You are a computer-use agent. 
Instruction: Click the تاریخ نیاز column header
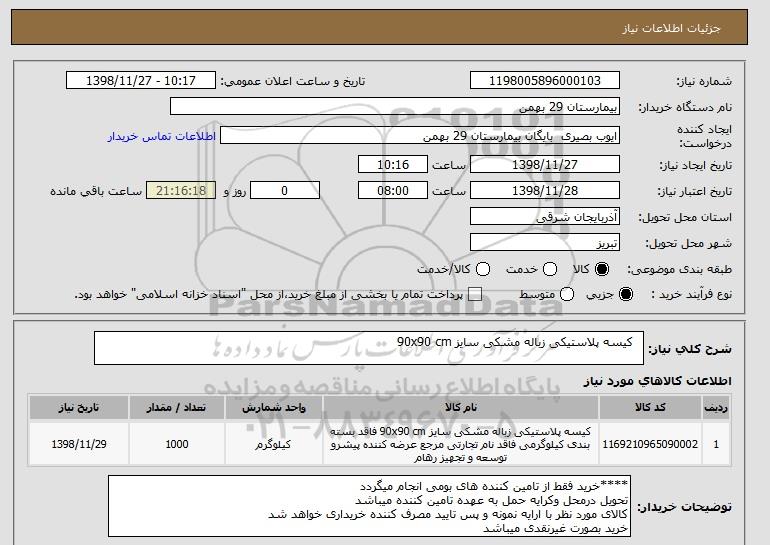79,408
